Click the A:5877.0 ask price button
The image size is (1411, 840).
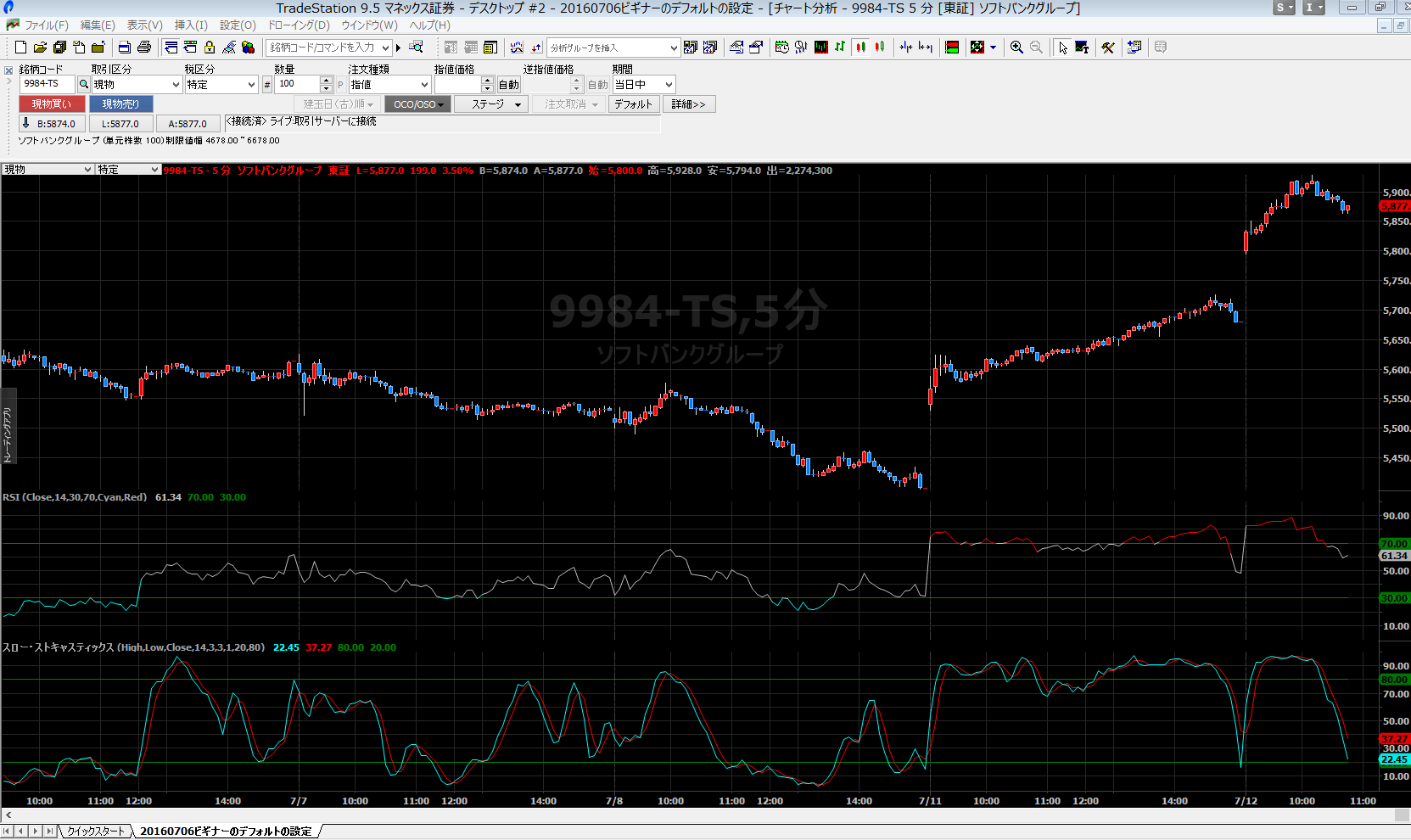(188, 124)
